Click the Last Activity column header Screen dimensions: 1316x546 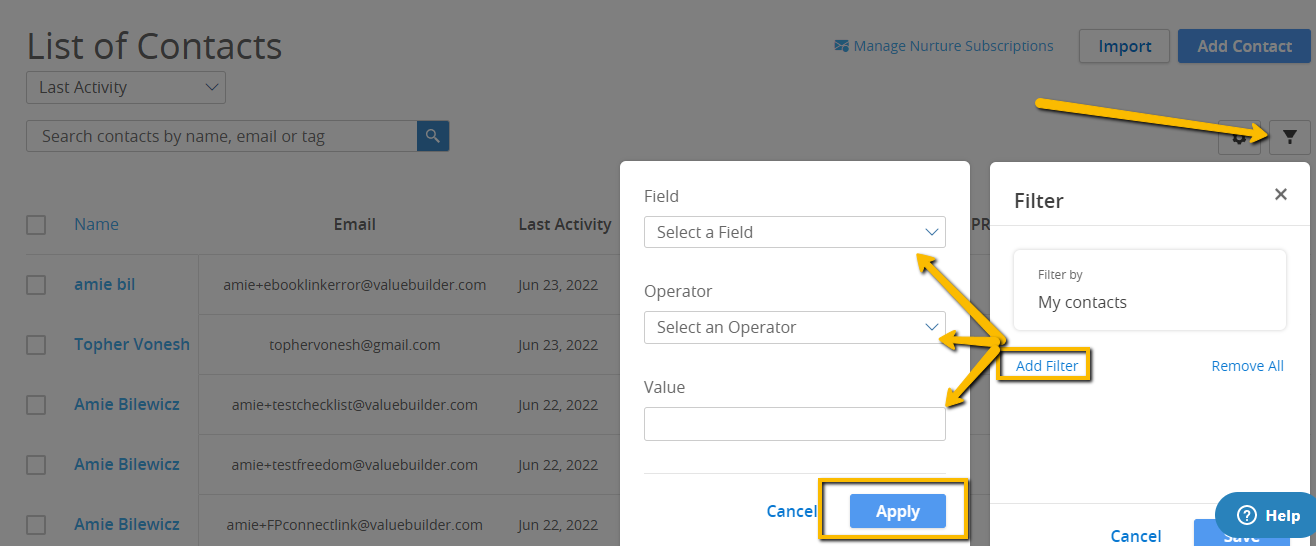point(565,224)
